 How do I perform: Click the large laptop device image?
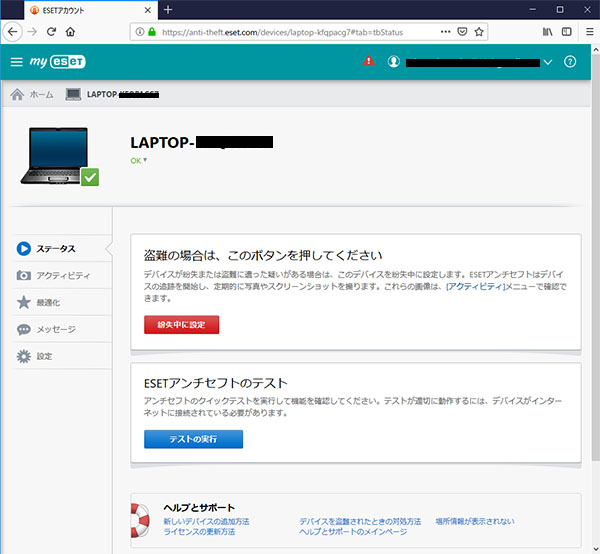click(x=60, y=156)
